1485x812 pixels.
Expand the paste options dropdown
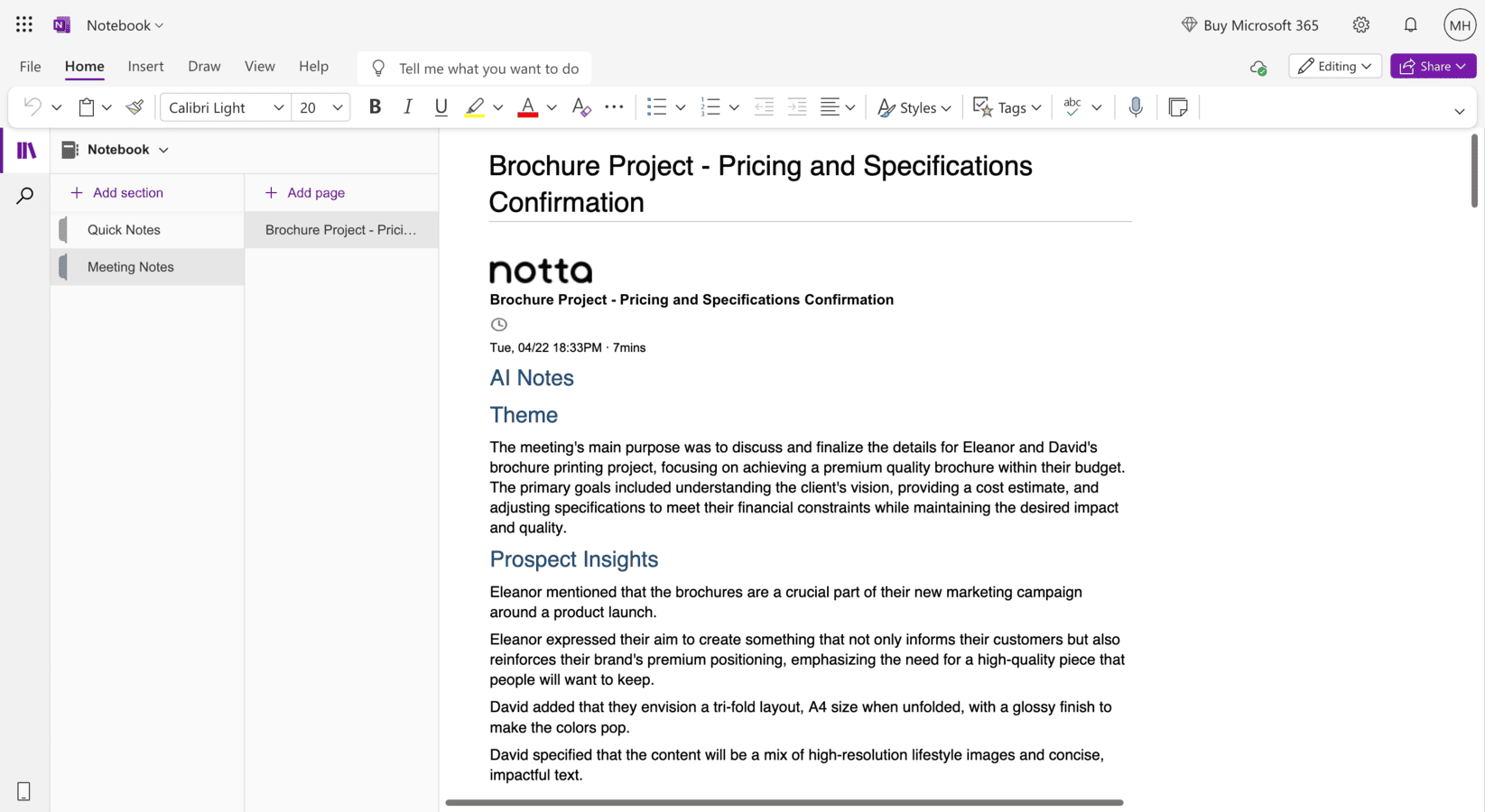click(107, 107)
